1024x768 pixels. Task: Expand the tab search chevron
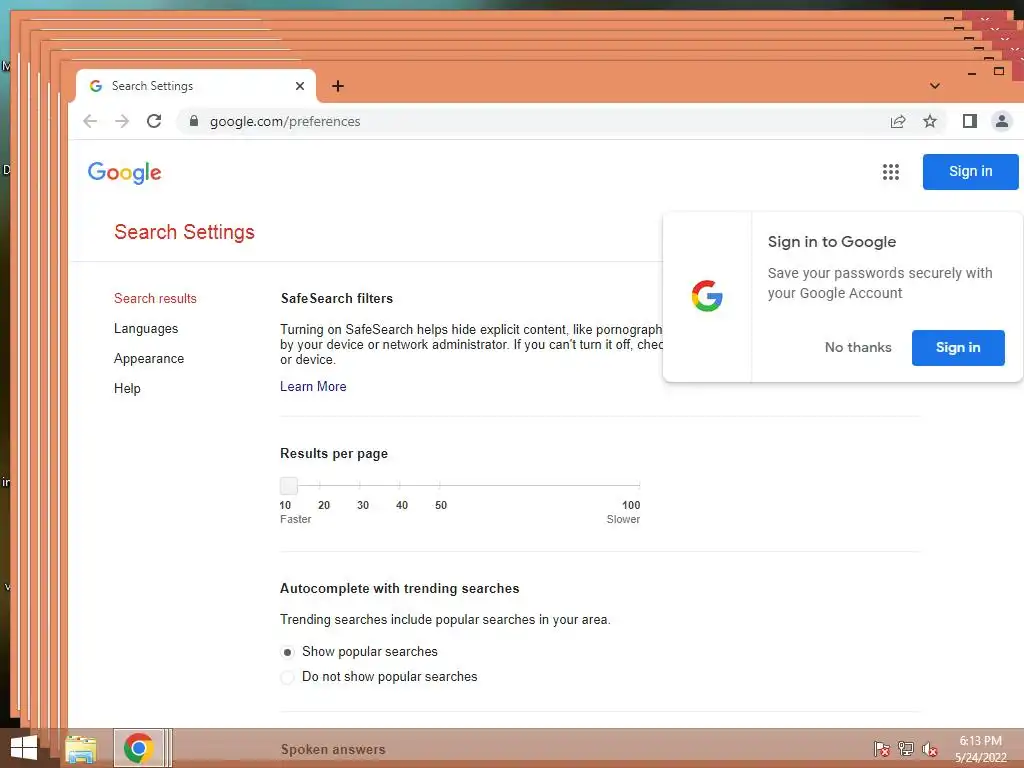click(x=935, y=86)
